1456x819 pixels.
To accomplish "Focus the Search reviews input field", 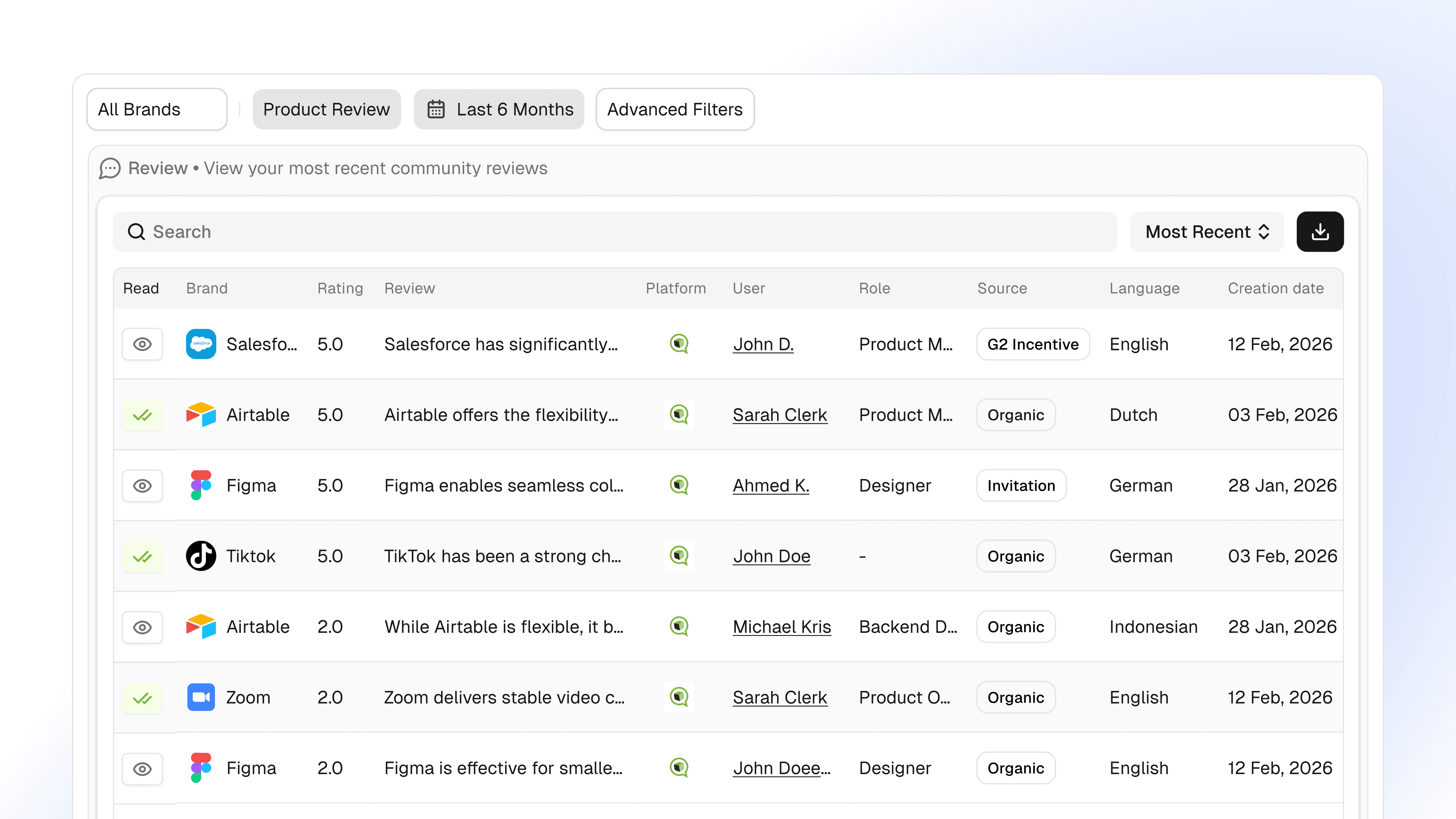I will [622, 232].
